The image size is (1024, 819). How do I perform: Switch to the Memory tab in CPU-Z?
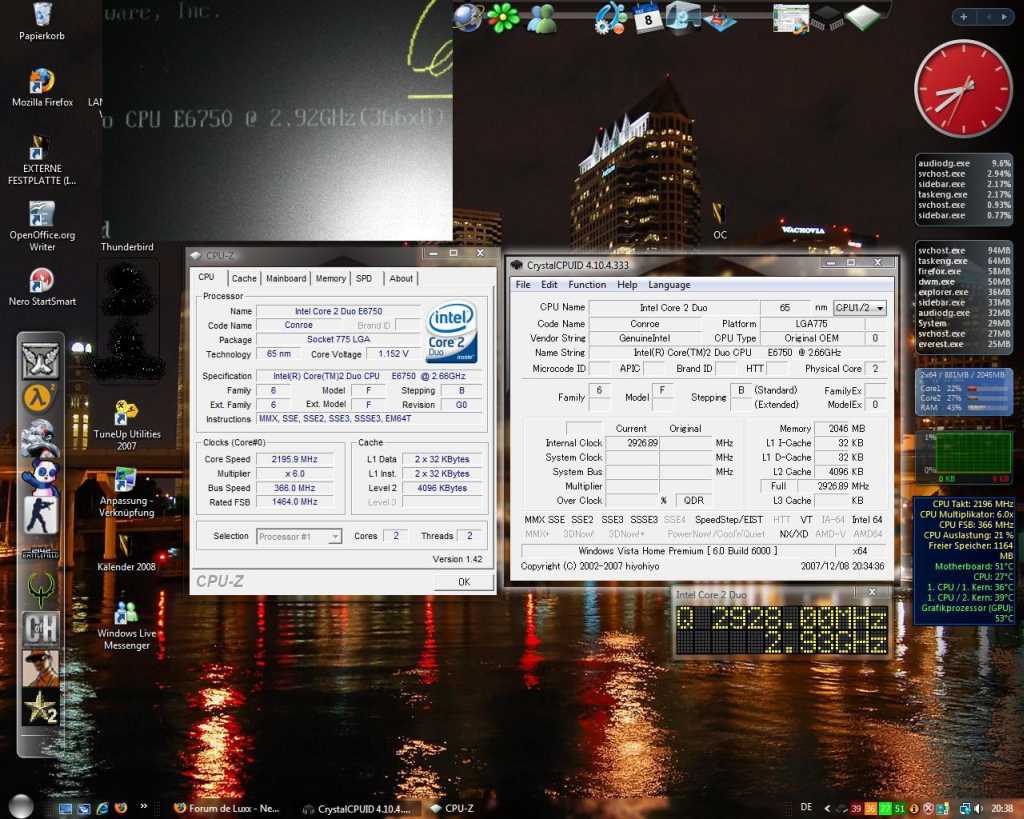click(330, 278)
